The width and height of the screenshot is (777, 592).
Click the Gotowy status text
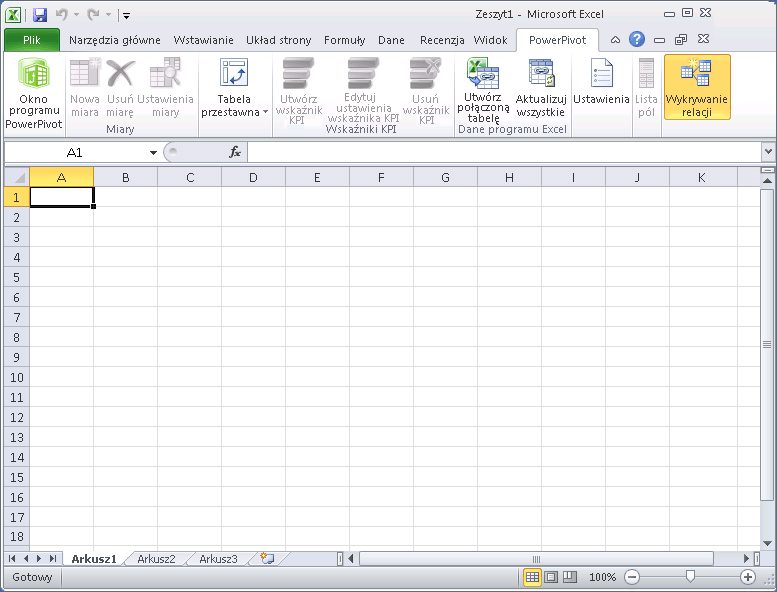pos(32,577)
